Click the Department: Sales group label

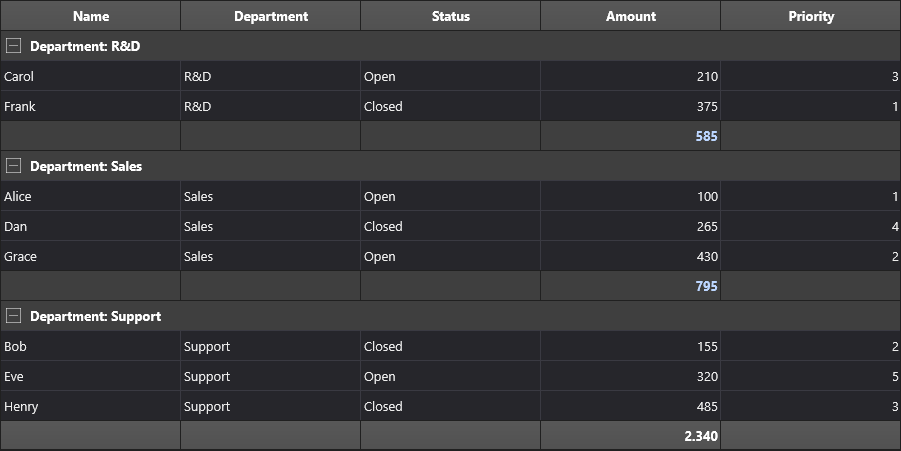[x=86, y=166]
